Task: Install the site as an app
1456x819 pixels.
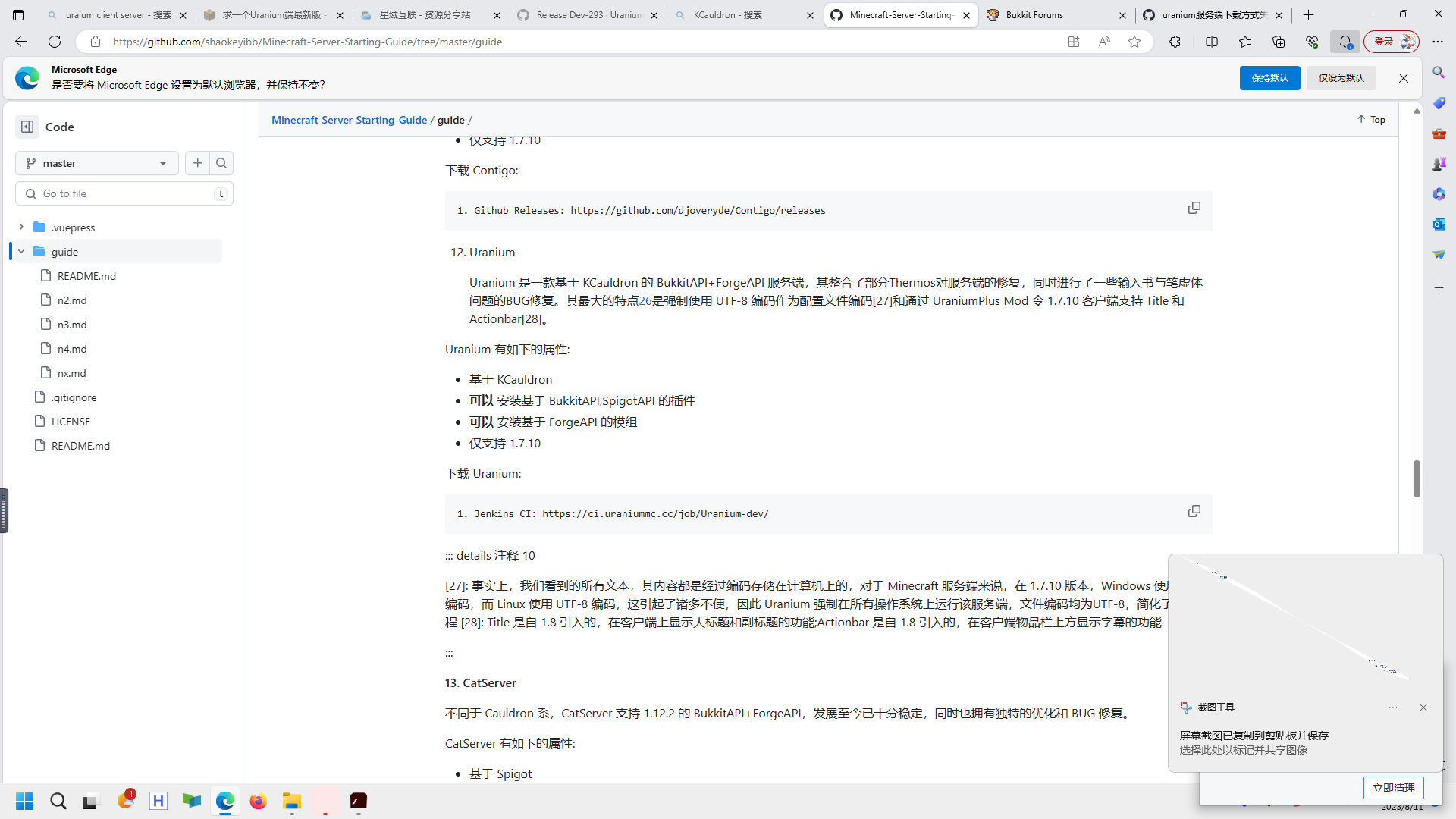Action: coord(1073,42)
